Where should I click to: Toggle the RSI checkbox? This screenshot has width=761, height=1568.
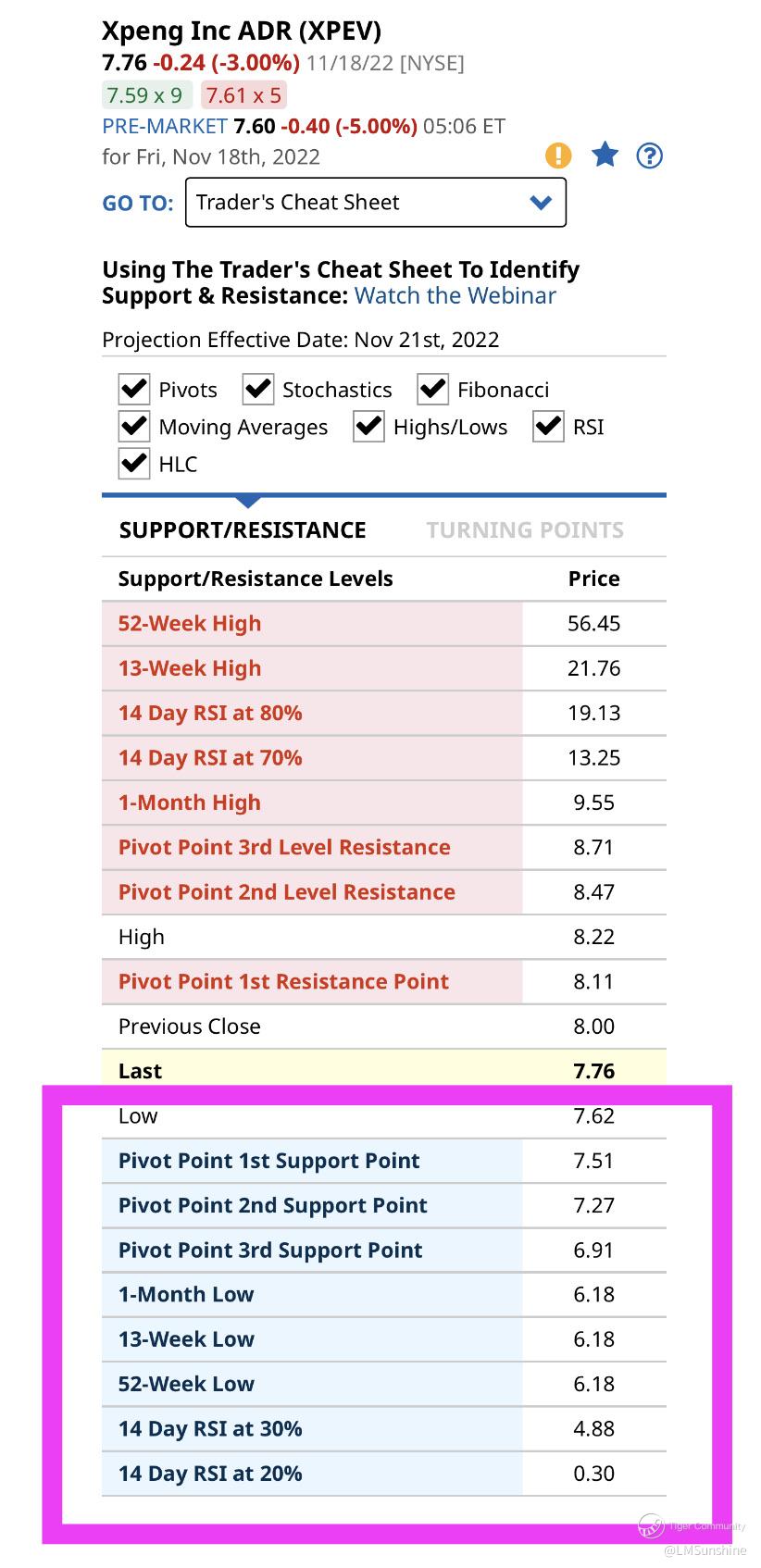[548, 426]
